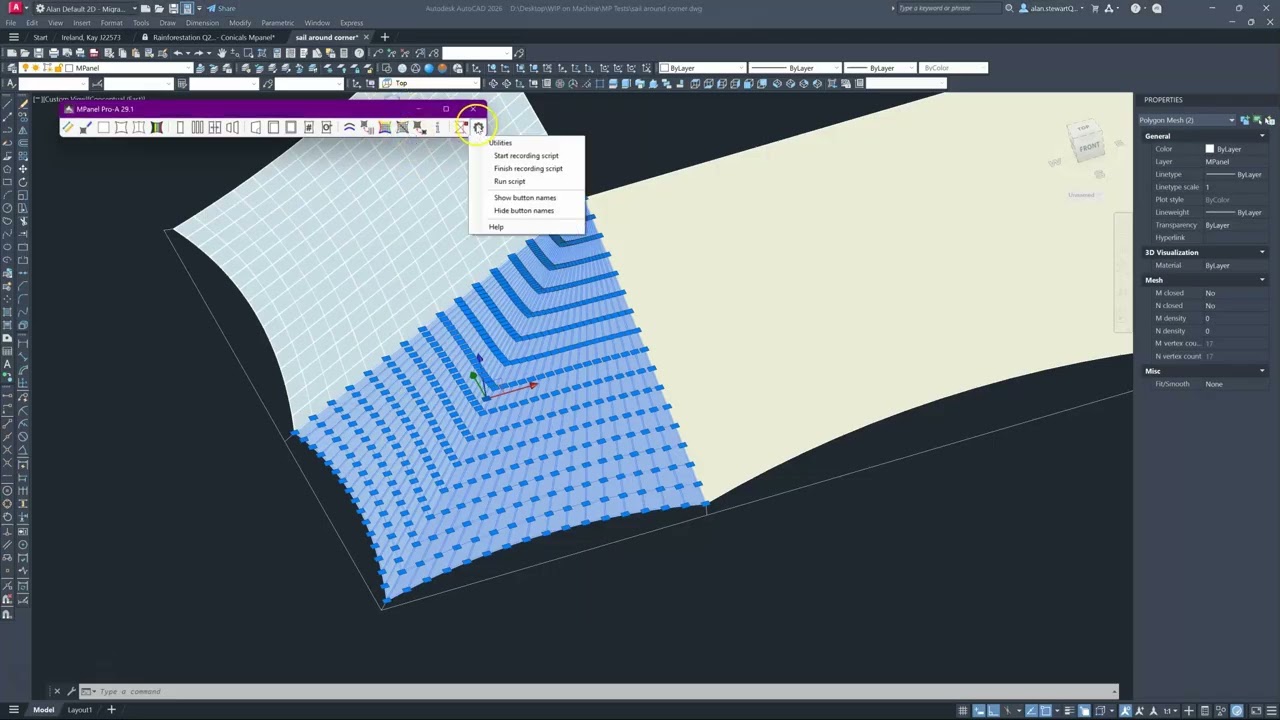
Task: Click the Color ByLayer white swatch in Properties
Action: point(1209,149)
